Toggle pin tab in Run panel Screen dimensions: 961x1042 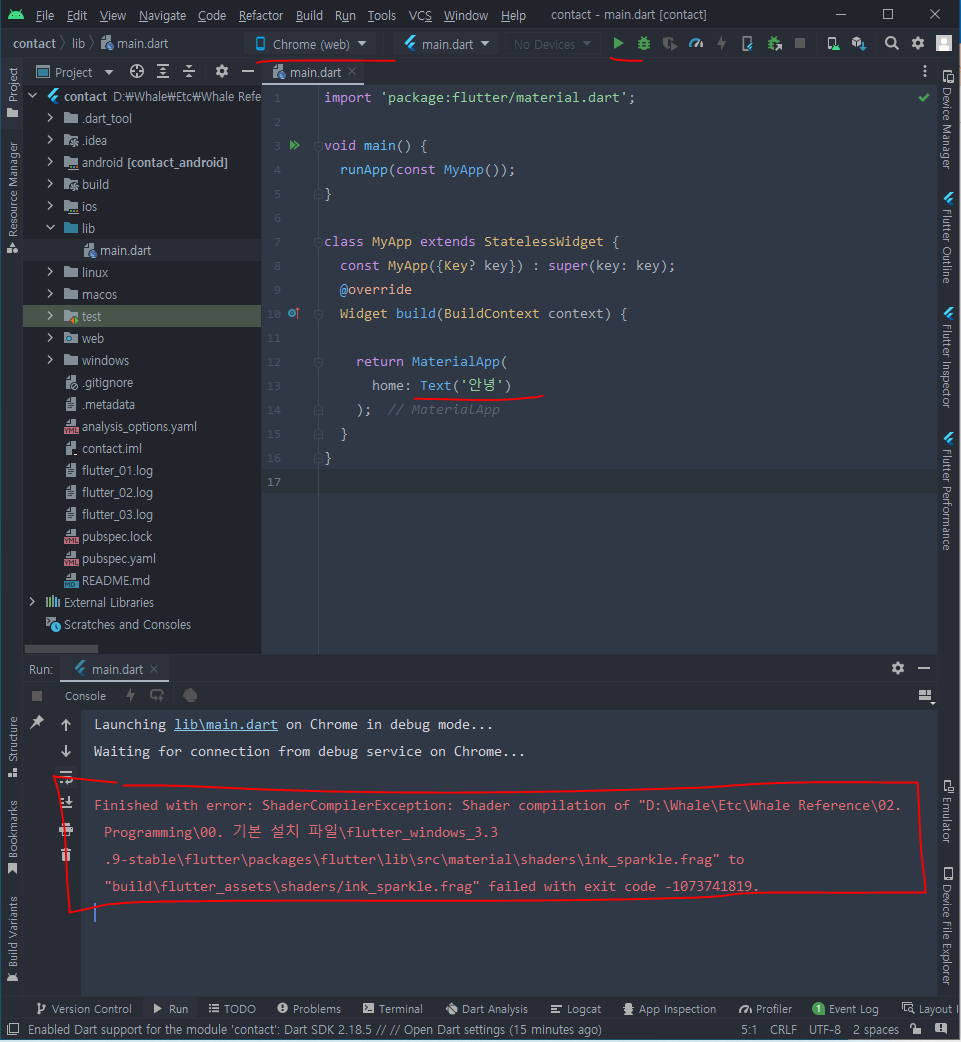tap(37, 722)
